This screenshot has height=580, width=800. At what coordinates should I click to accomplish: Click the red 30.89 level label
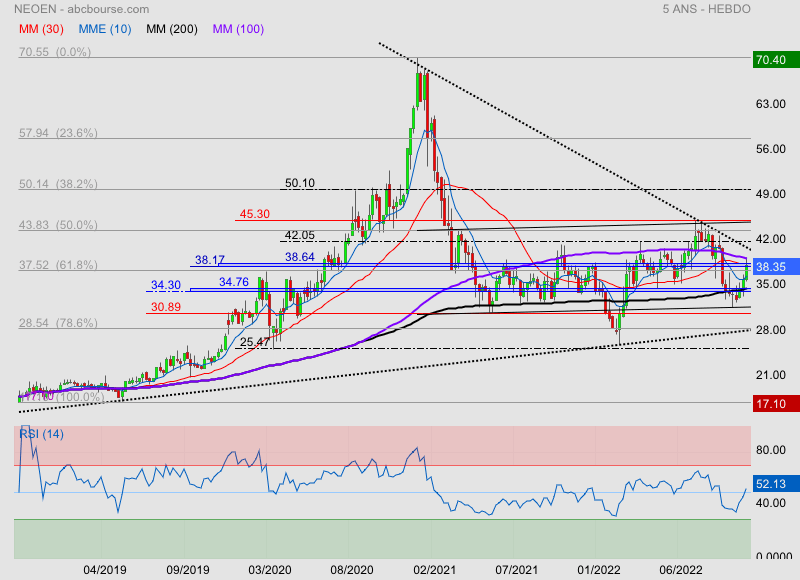tap(166, 307)
